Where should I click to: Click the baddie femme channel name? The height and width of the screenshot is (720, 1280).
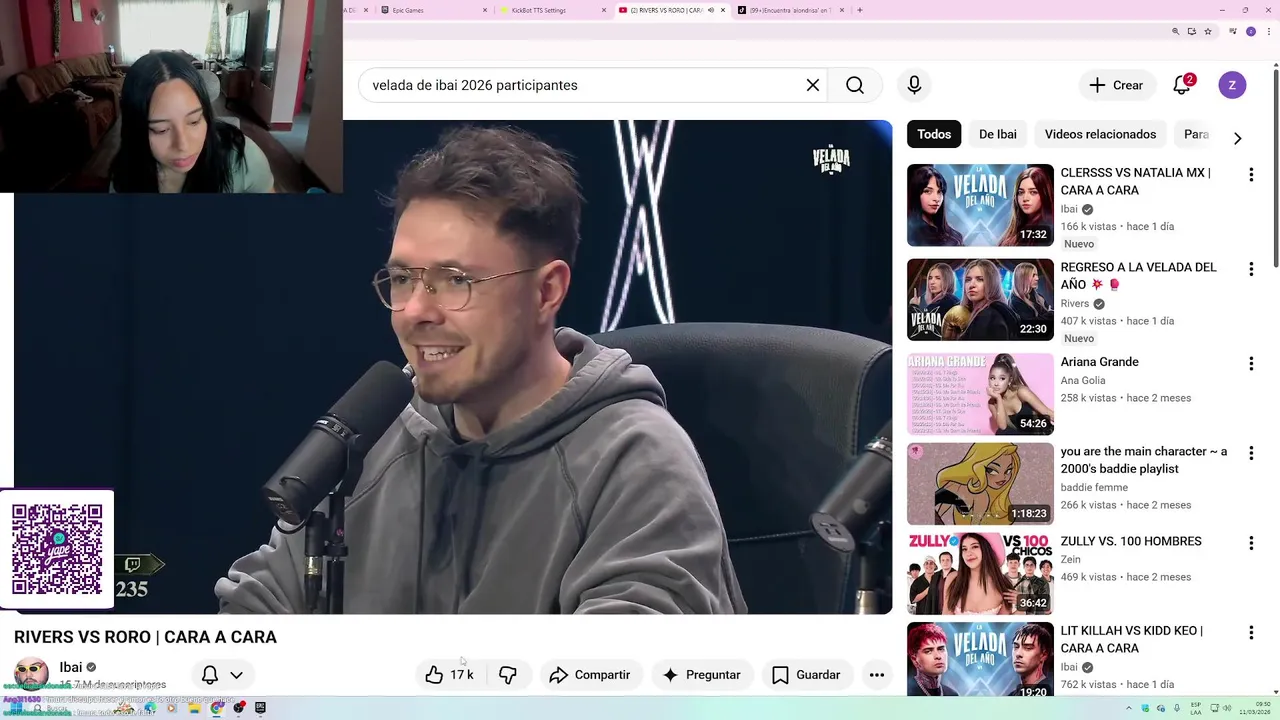[1094, 487]
